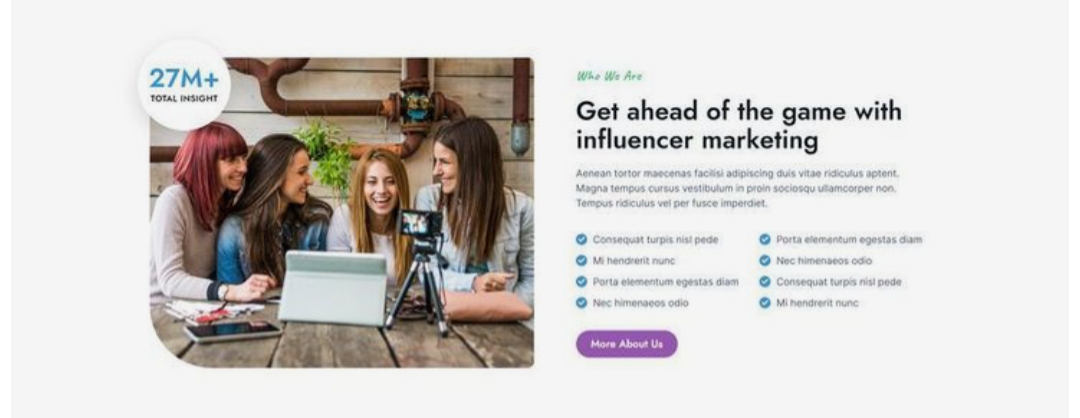Click check icon beside left-column "Nec himenaeos odio"
The width and height of the screenshot is (1080, 418).
pyautogui.click(x=581, y=303)
